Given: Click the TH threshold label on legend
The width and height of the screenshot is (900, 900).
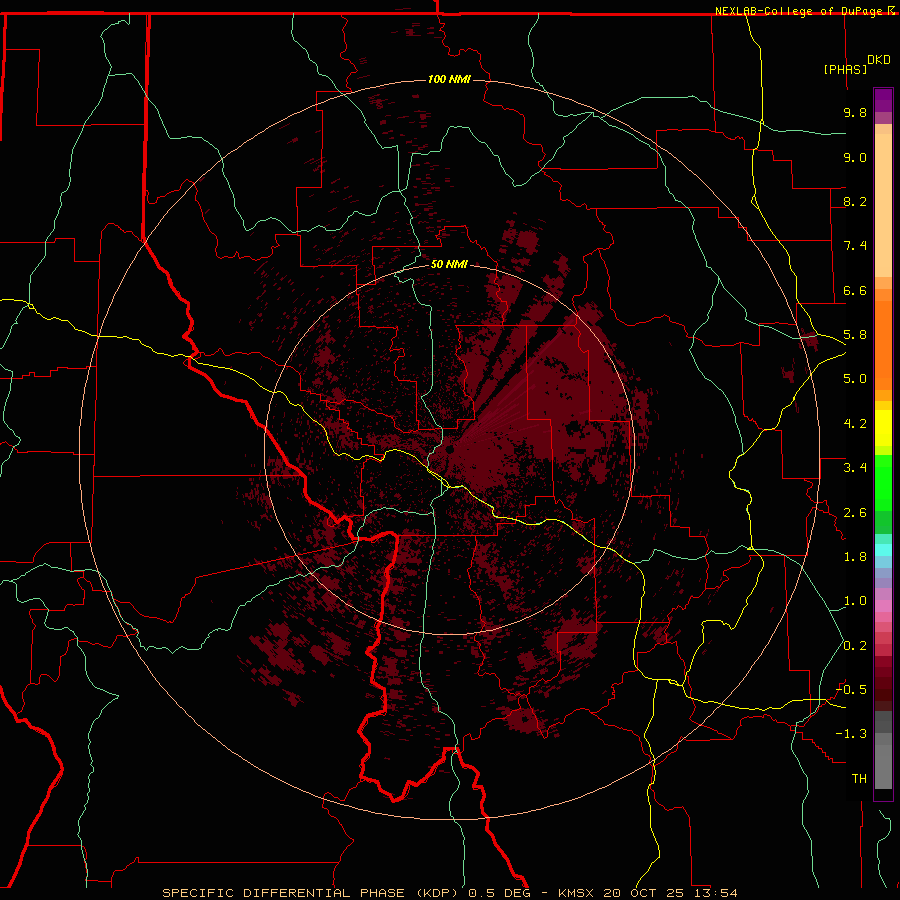Looking at the screenshot, I should (x=859, y=779).
